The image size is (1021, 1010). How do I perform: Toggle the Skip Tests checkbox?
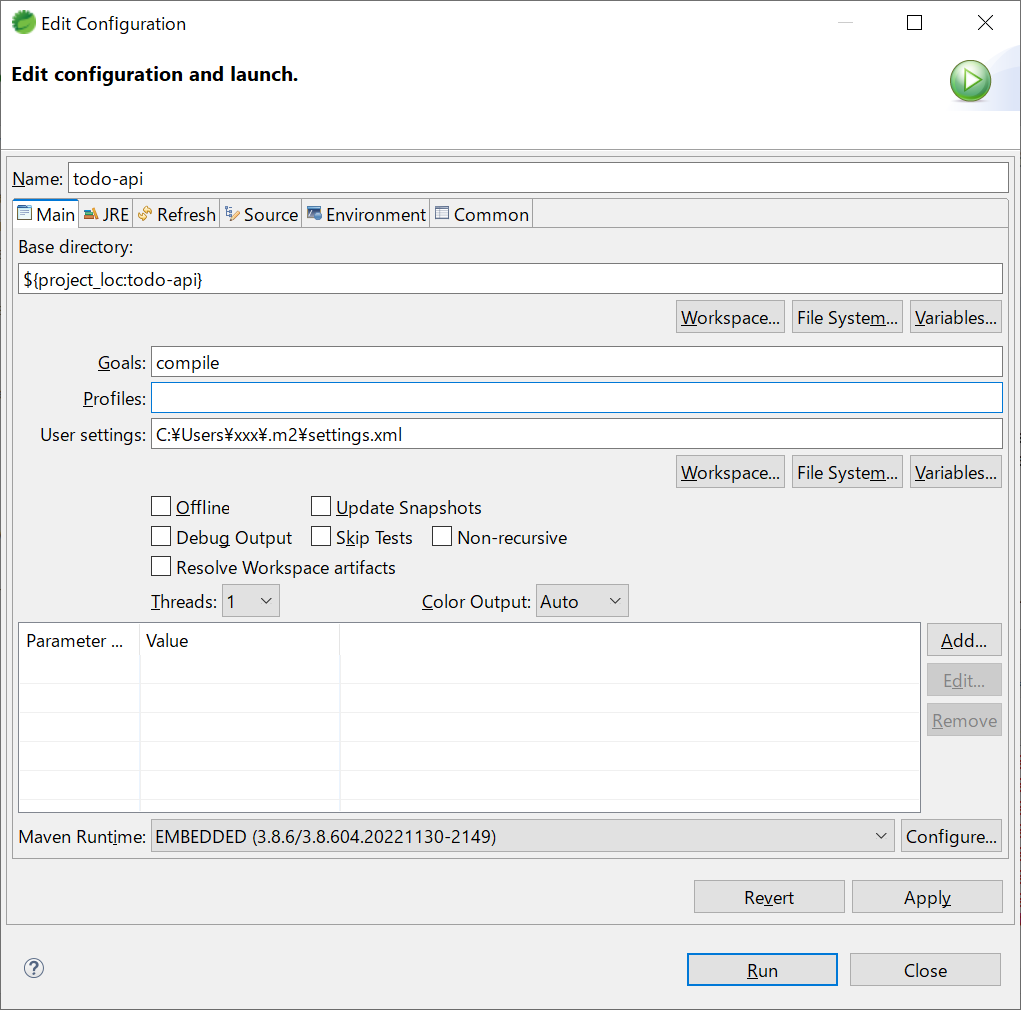(x=321, y=537)
